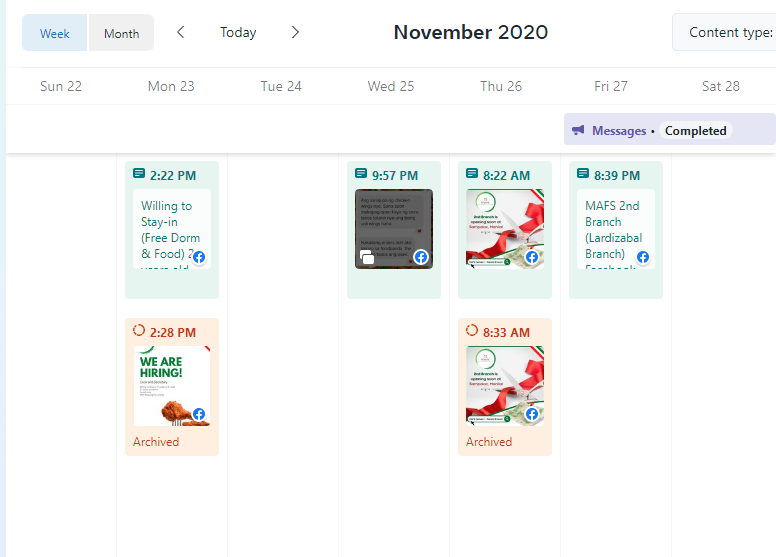Screen dimensions: 776x557
Task: Select the Thu 26 day header
Action: pos(501,86)
